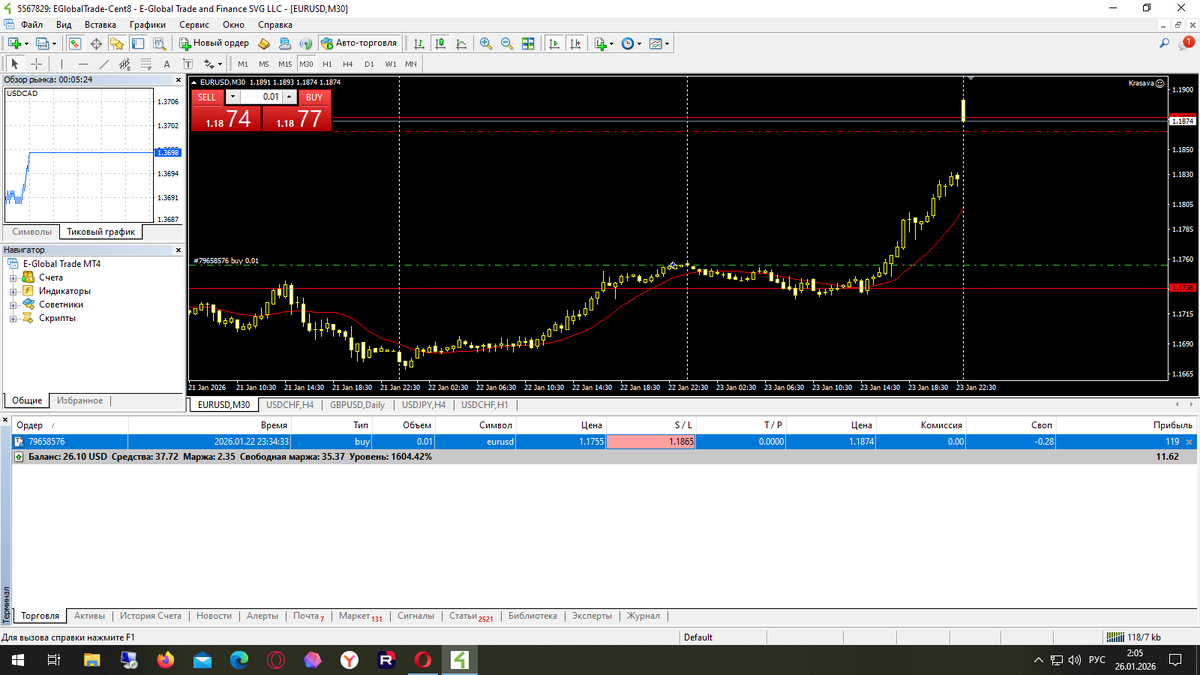Toggle chart Auto Scroll
The width and height of the screenshot is (1200, 675).
click(x=554, y=43)
